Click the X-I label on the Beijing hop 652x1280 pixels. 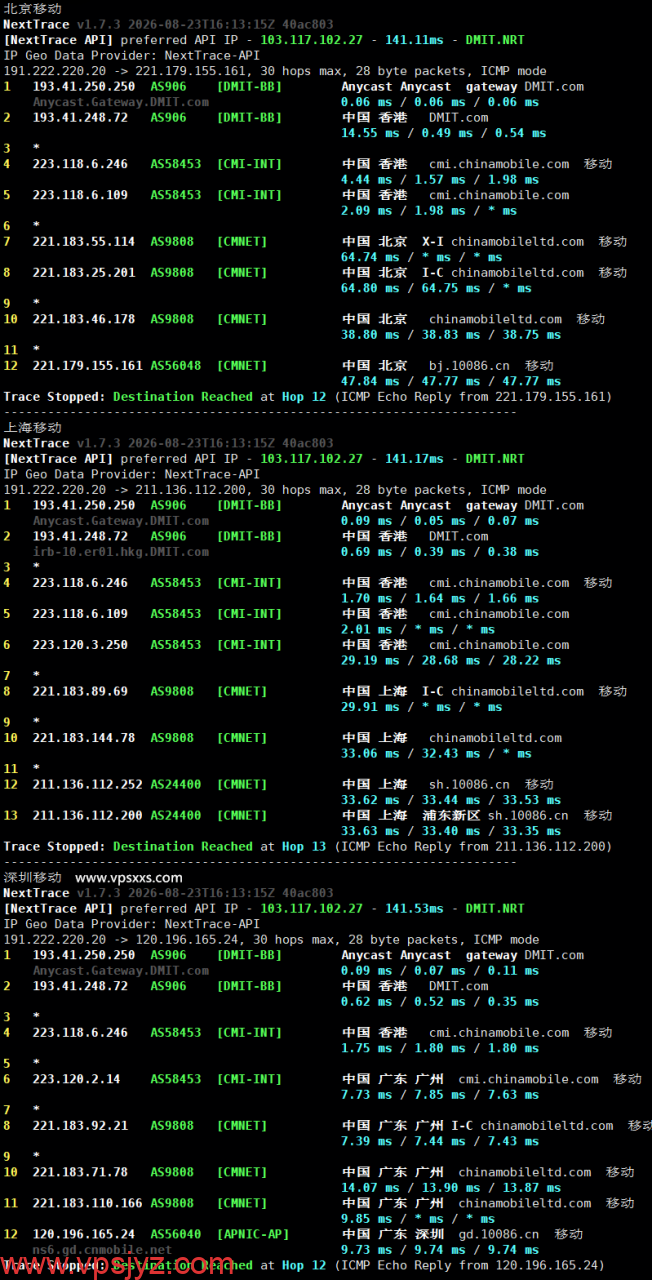pos(433,242)
